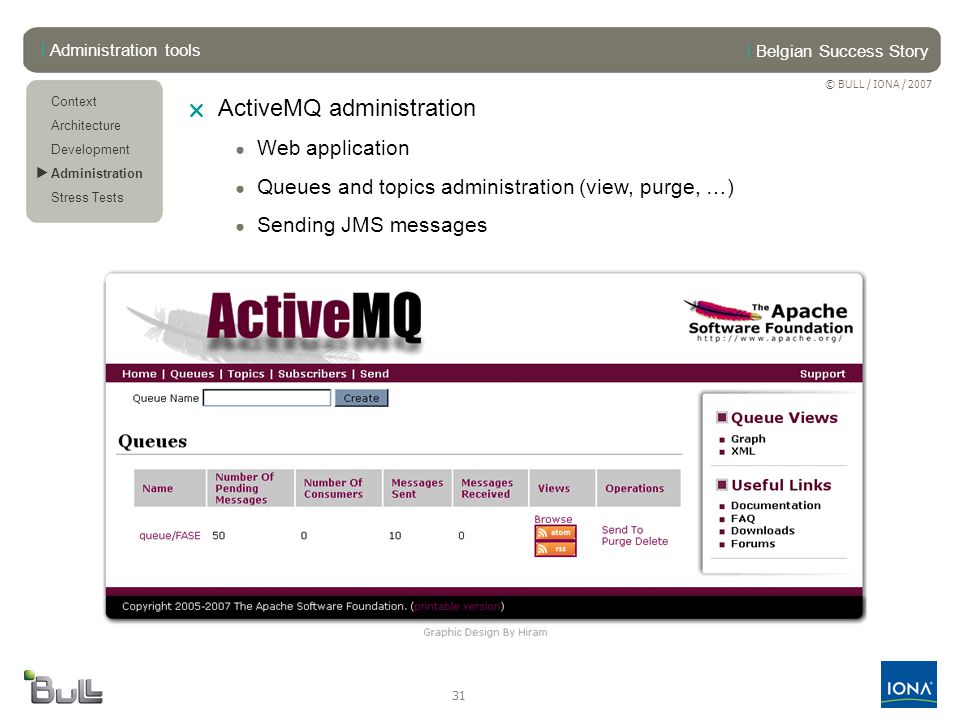The height and width of the screenshot is (720, 960).
Task: Click the Create button
Action: tap(361, 398)
